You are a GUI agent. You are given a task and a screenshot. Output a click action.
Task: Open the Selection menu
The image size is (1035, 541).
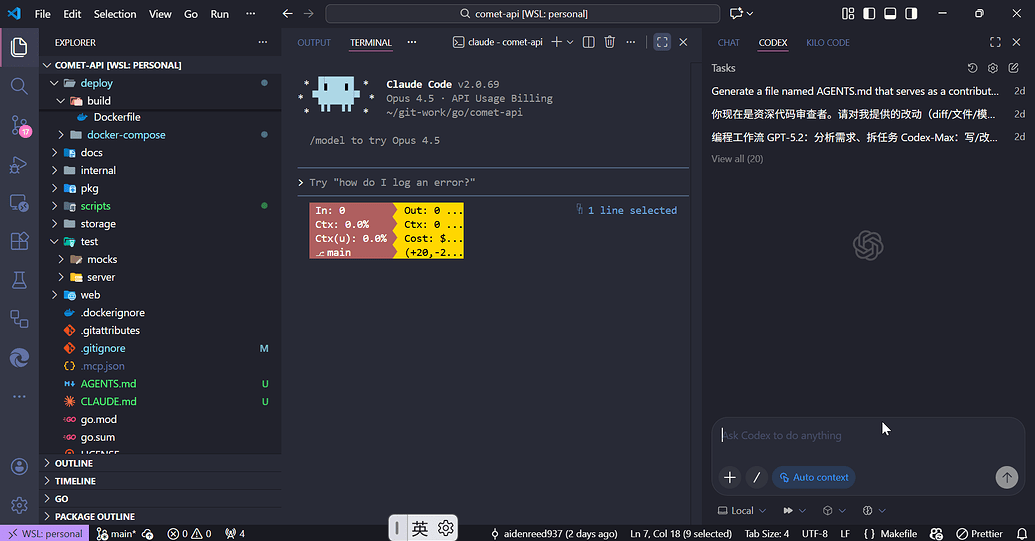click(115, 14)
